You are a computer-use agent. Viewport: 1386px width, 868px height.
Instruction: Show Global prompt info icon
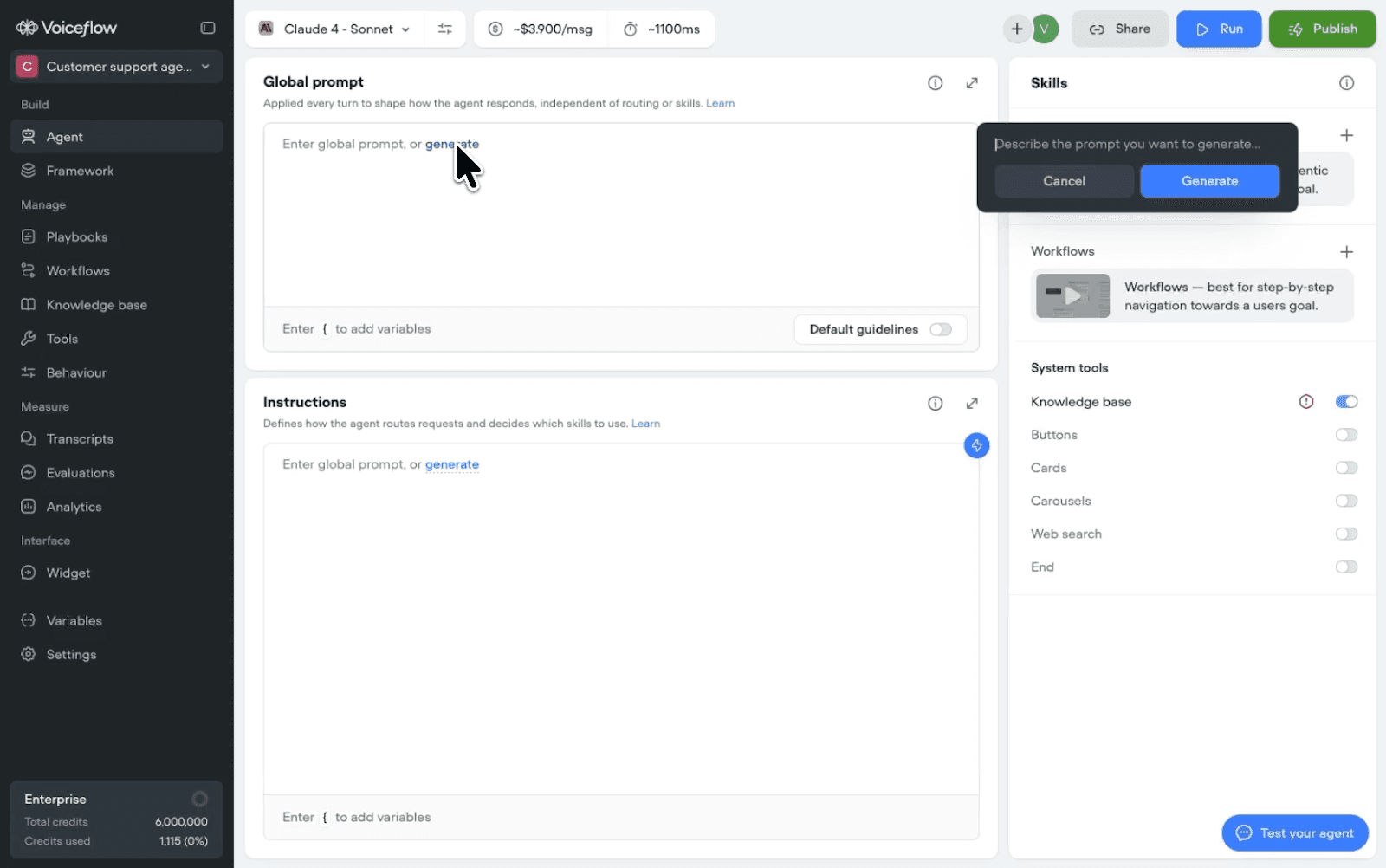click(936, 83)
